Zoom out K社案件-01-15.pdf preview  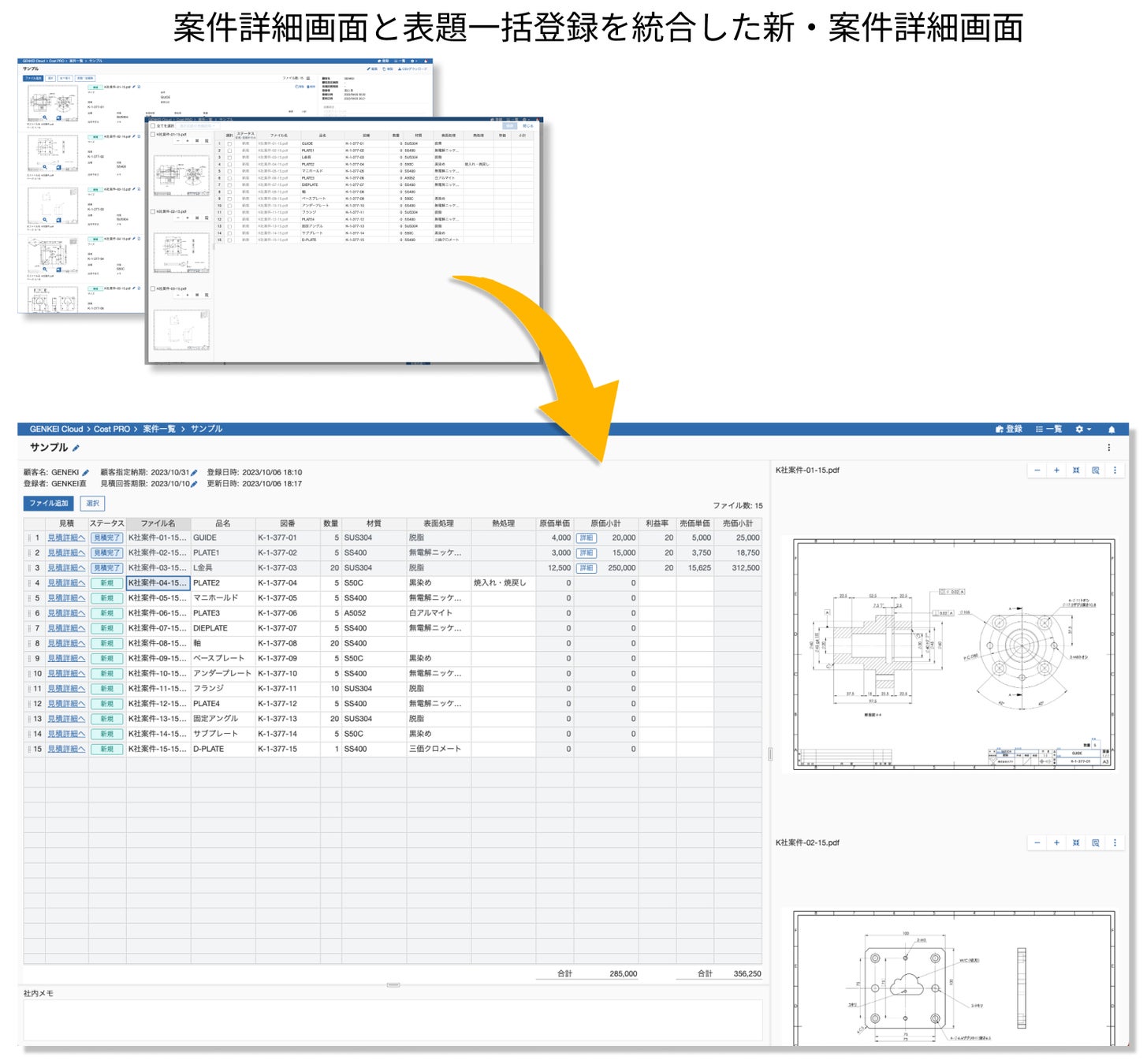pos(1037,471)
